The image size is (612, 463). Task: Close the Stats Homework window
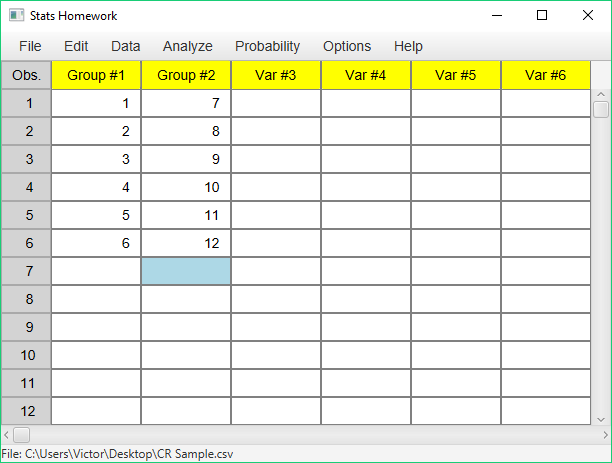click(588, 15)
